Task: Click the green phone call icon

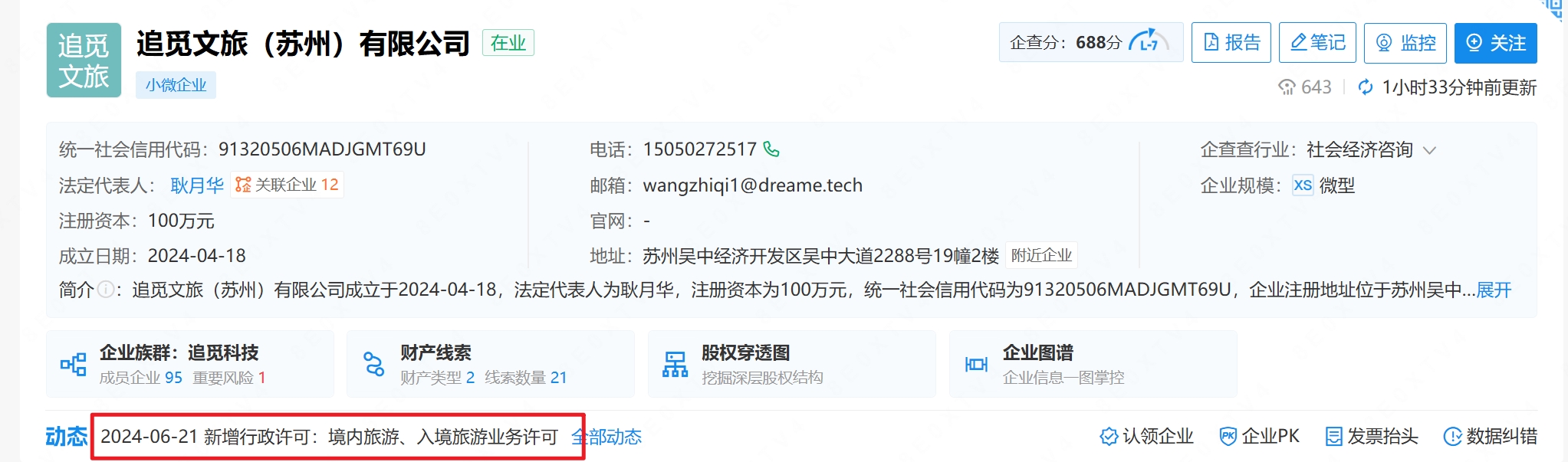Action: 771,149
